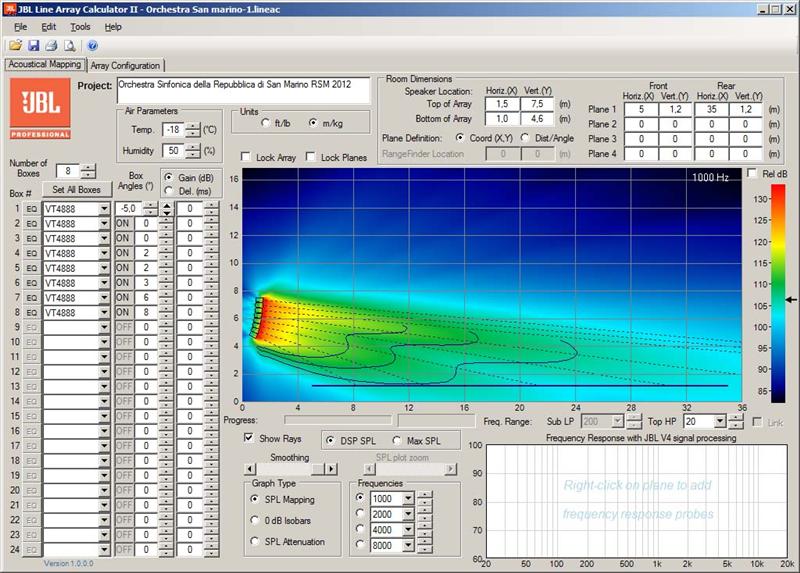Click the EQ button for box 2
This screenshot has width=800, height=573.
coord(32,223)
